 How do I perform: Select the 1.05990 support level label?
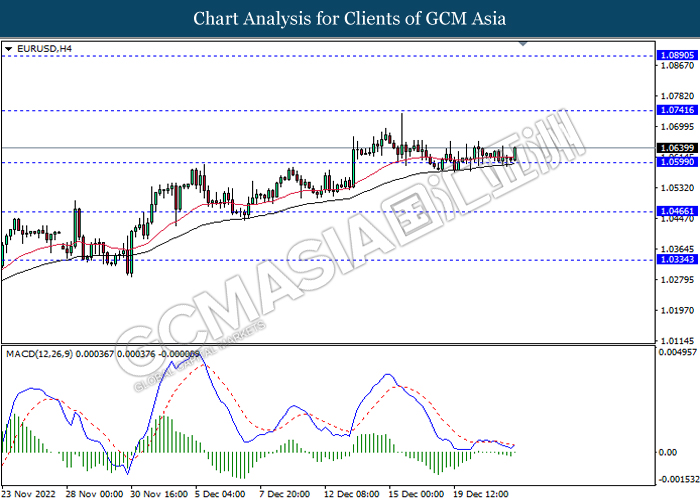click(x=677, y=162)
